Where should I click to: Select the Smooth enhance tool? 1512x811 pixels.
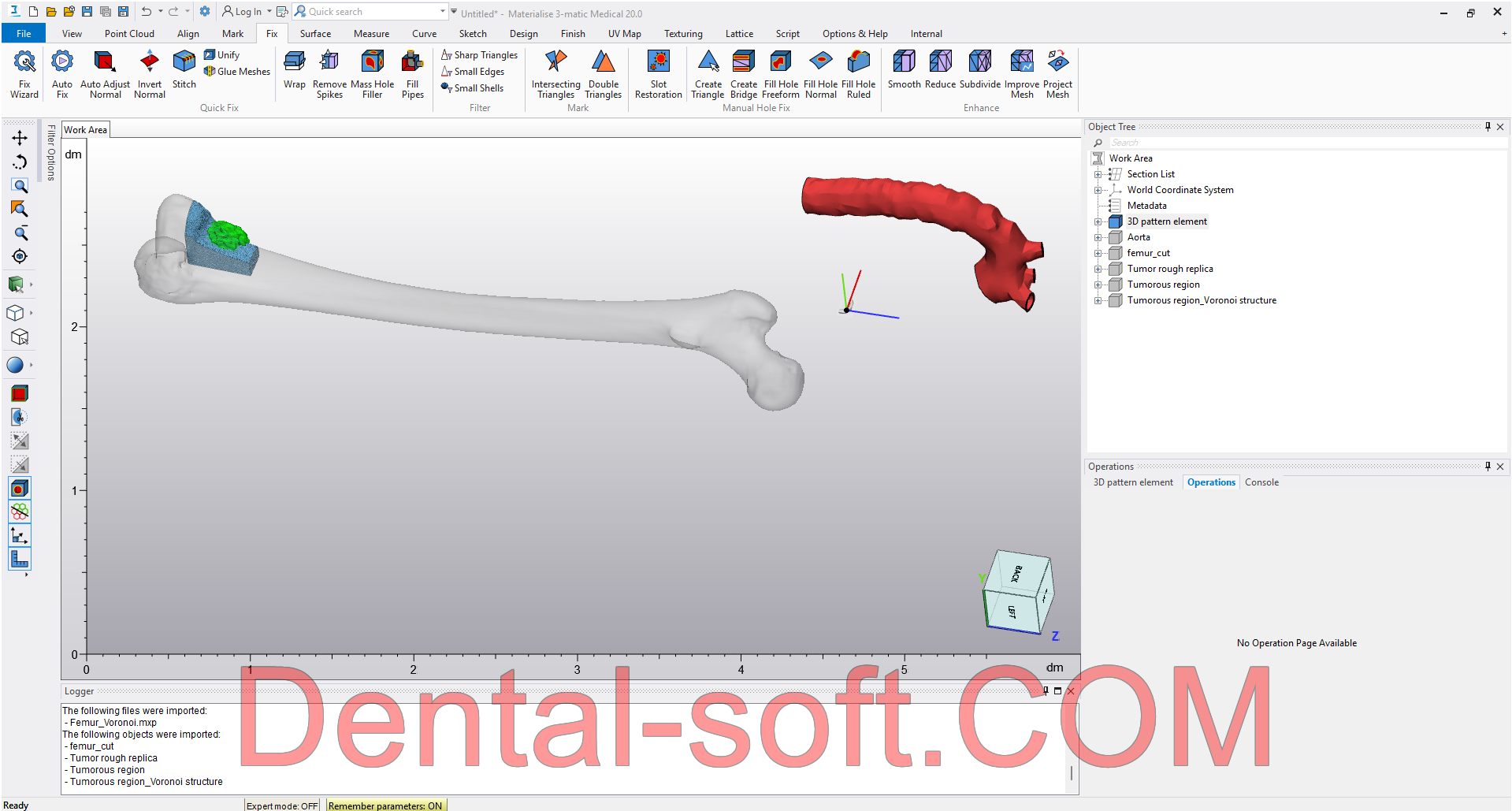point(904,71)
